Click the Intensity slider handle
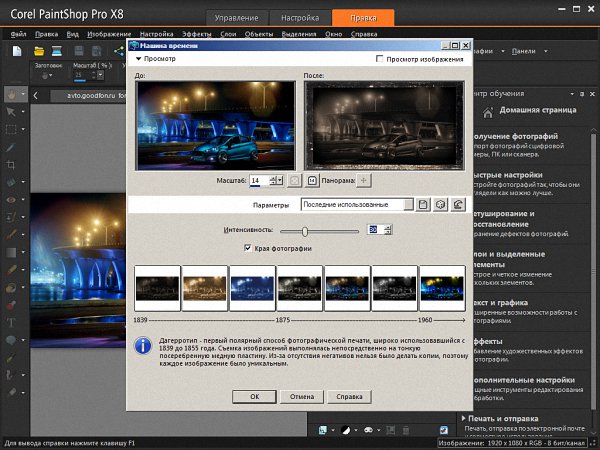This screenshot has width=600, height=450. click(x=305, y=231)
